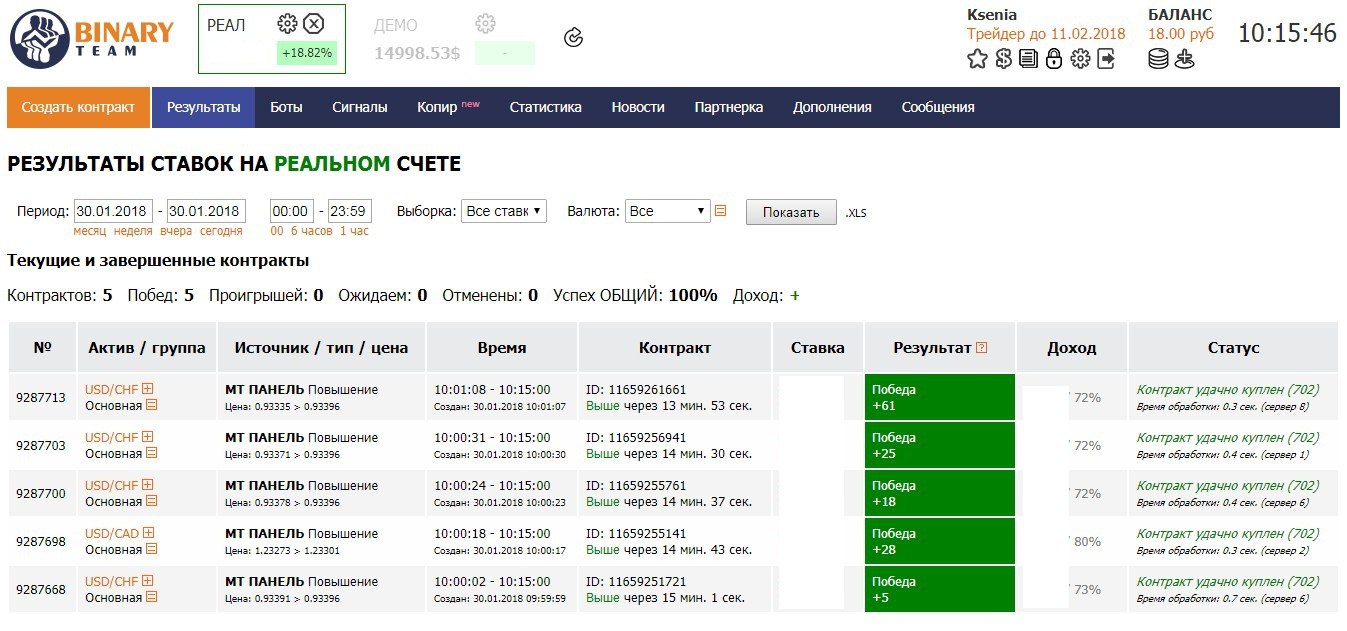
Task: Click the Binary Team logo
Action: [92, 39]
